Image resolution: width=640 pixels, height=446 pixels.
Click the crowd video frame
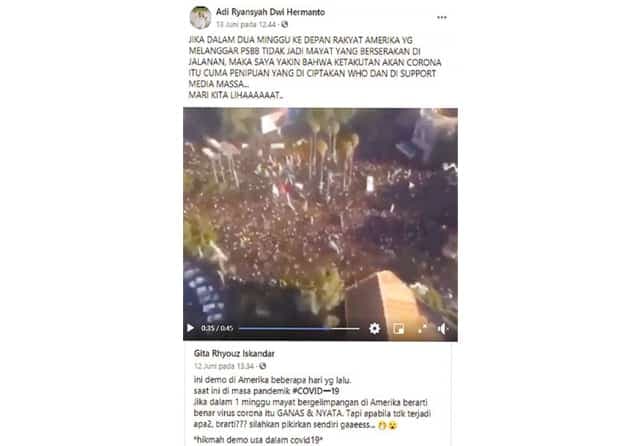click(x=320, y=214)
